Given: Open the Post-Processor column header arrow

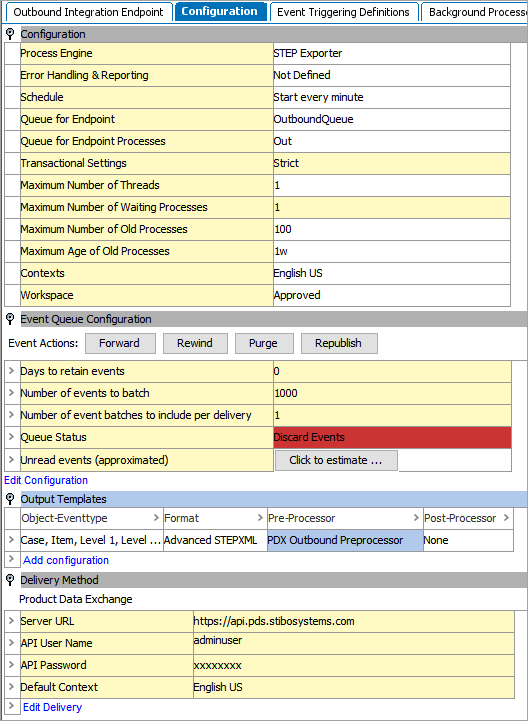Looking at the screenshot, I should click(506, 518).
